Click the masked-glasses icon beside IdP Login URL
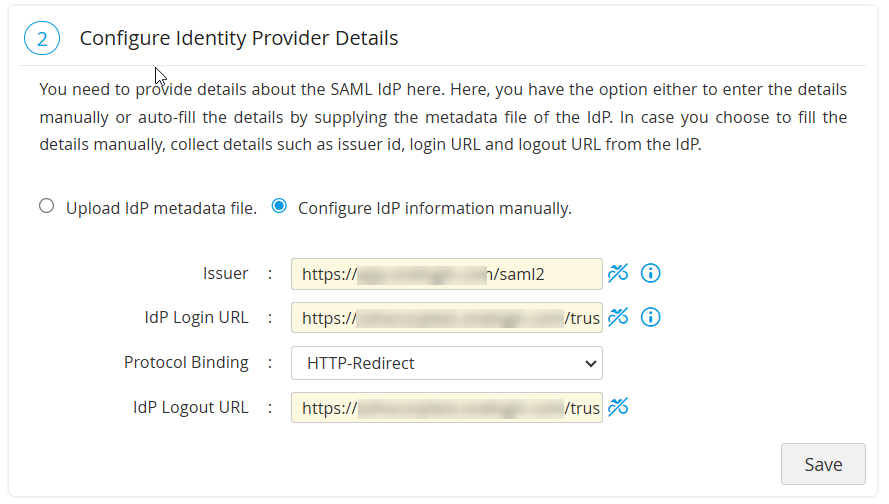 point(618,318)
